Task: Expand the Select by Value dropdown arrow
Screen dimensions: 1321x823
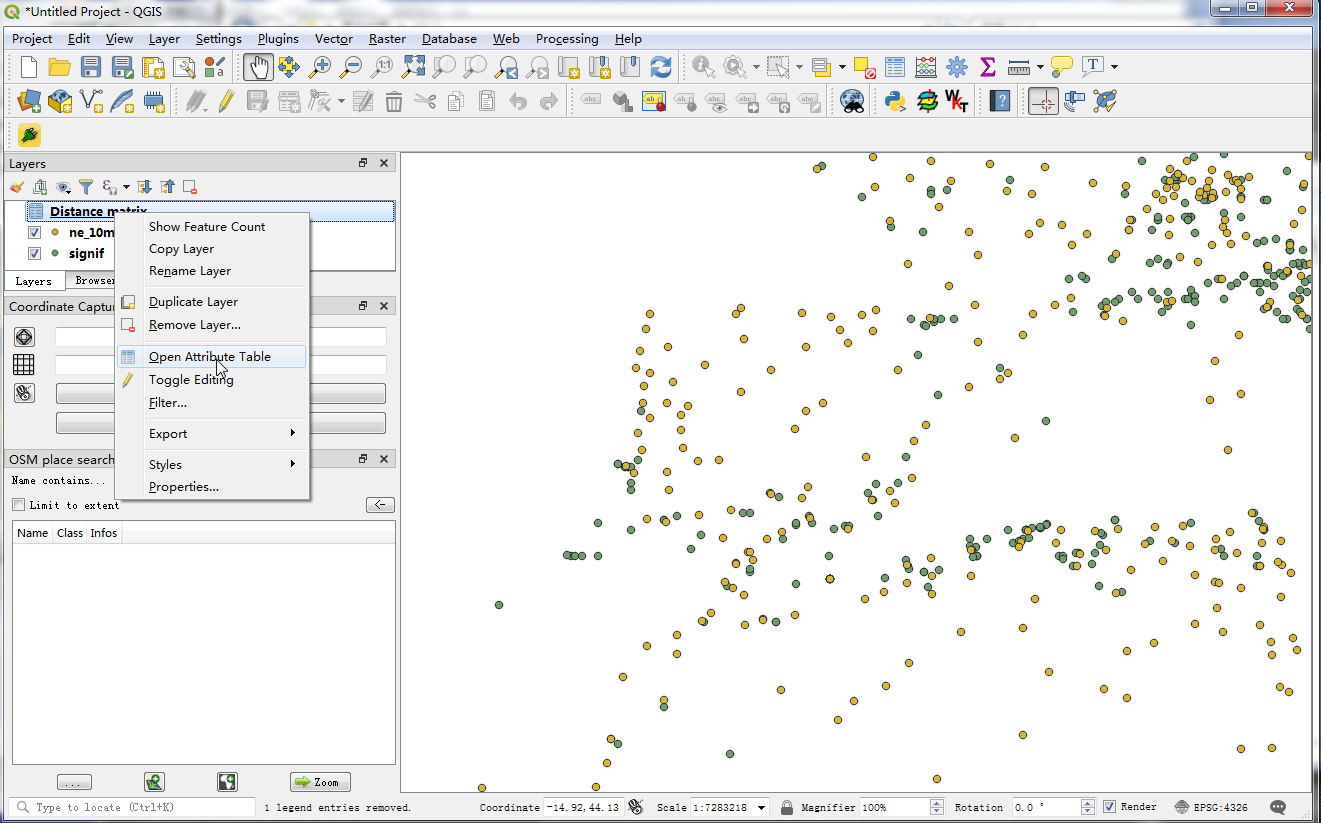Action: (x=842, y=67)
